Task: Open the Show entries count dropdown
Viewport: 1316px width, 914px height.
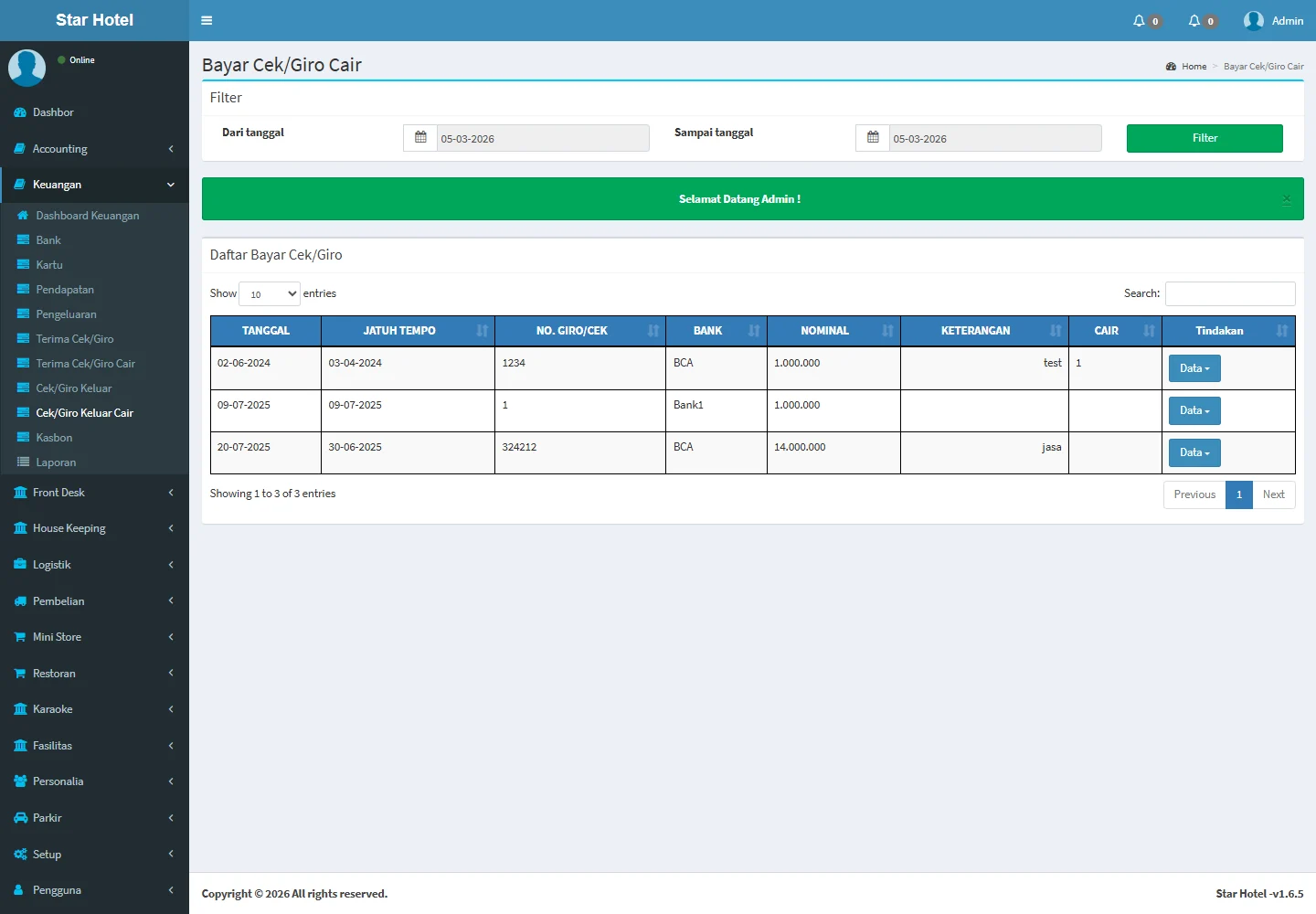Action: point(270,293)
